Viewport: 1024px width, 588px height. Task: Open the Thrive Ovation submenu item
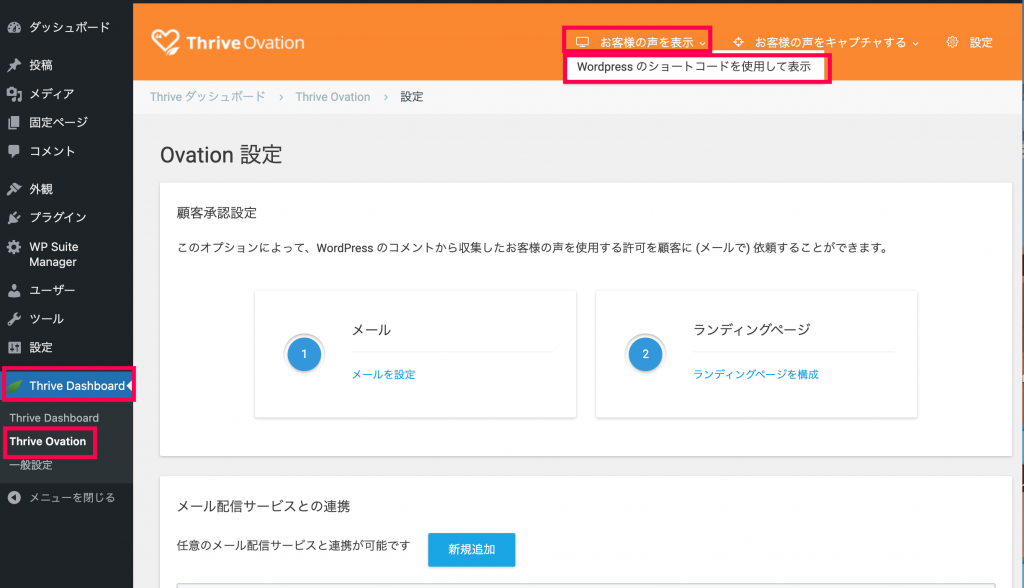48,442
